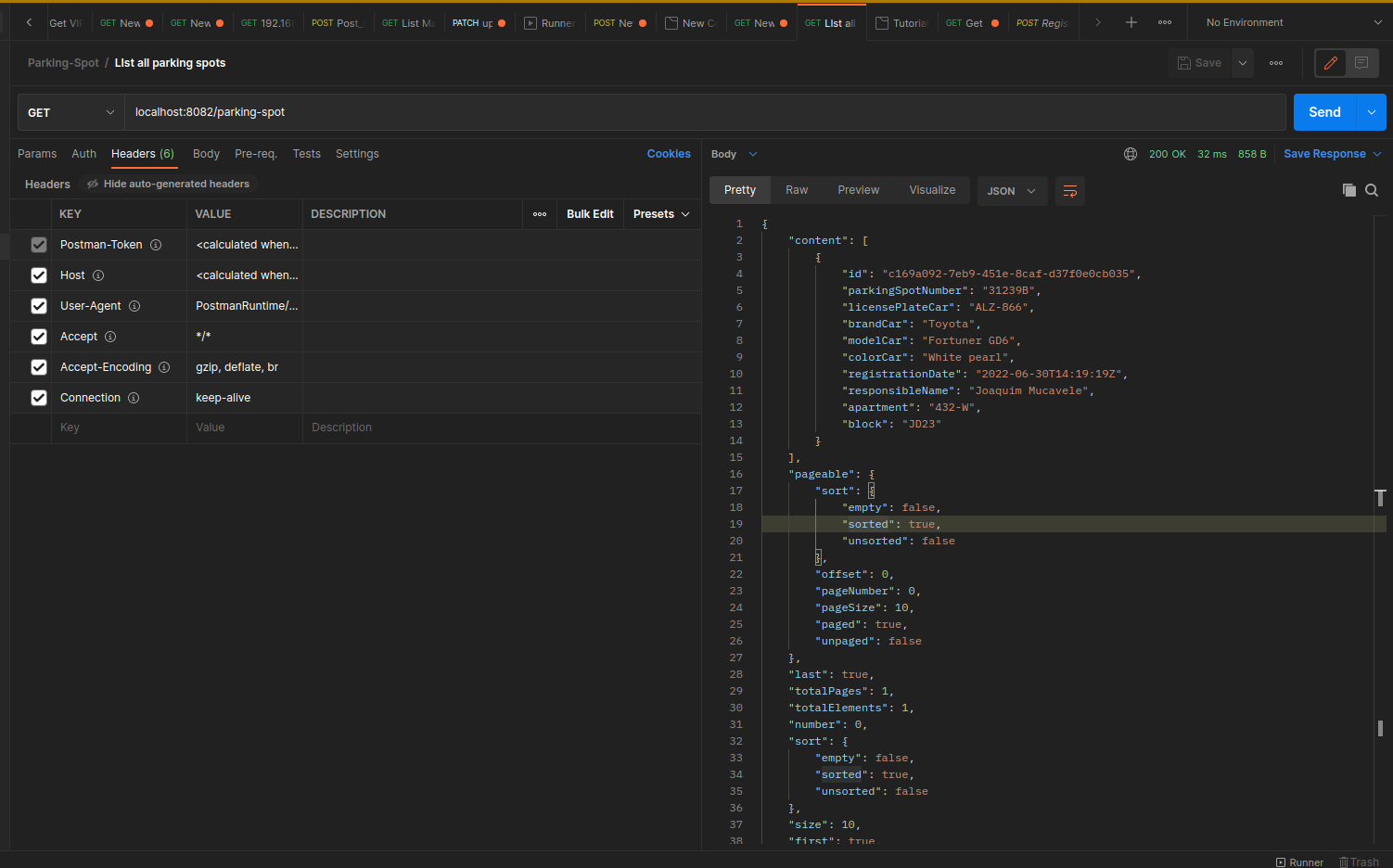Open Trash from status bar

coord(1359,862)
